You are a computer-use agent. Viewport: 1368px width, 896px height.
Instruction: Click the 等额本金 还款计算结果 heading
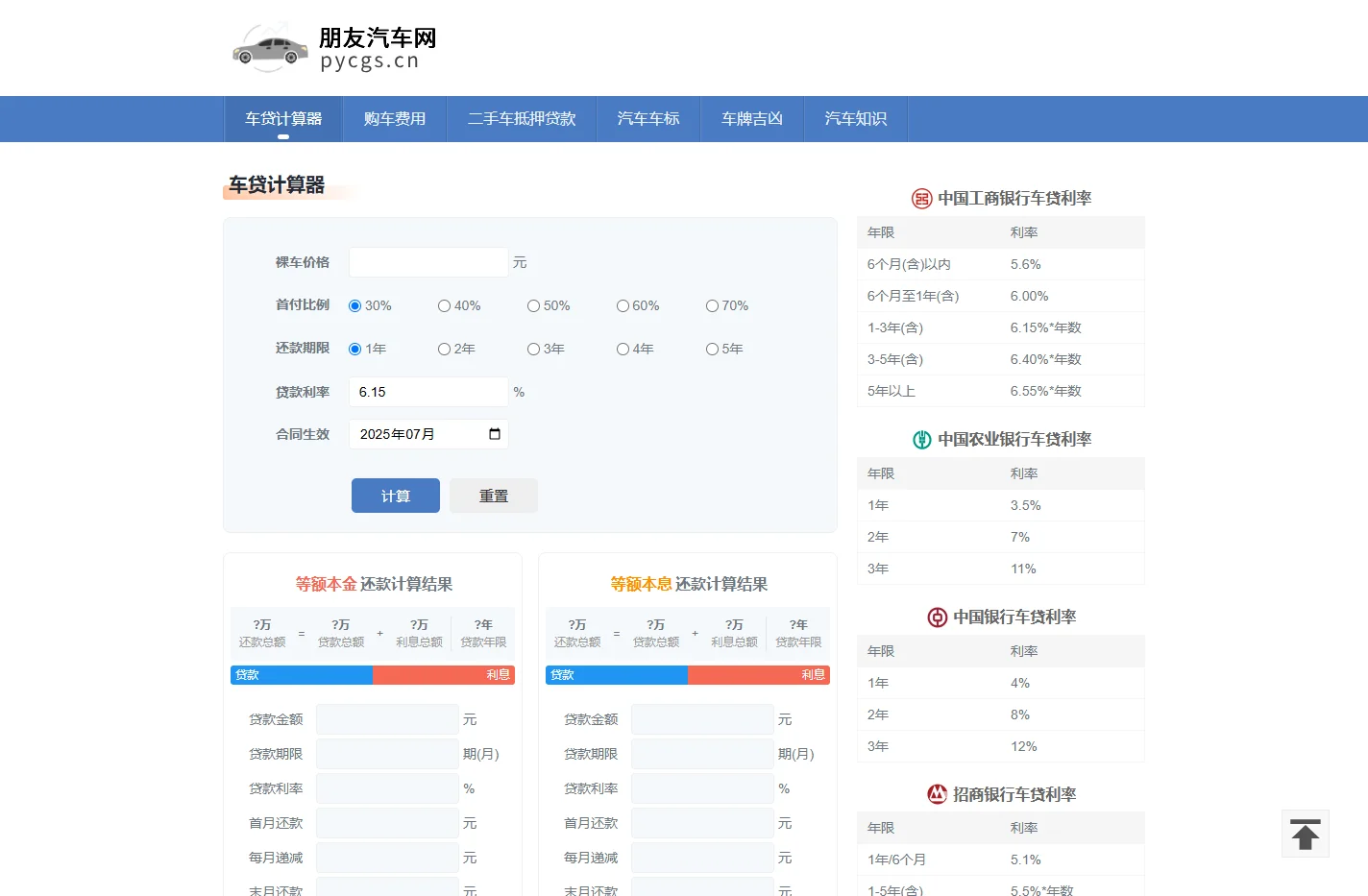click(x=374, y=584)
